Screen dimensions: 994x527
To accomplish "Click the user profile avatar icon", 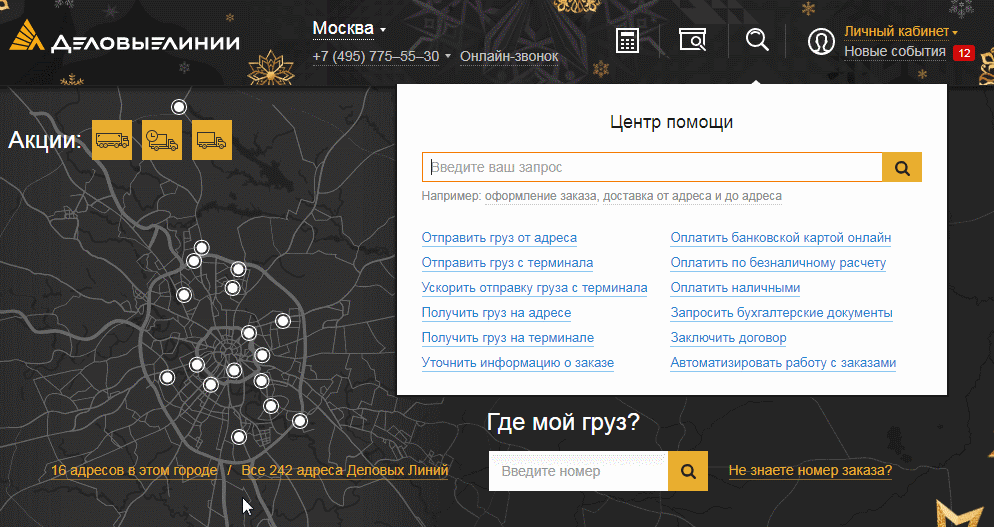I will click(x=821, y=42).
